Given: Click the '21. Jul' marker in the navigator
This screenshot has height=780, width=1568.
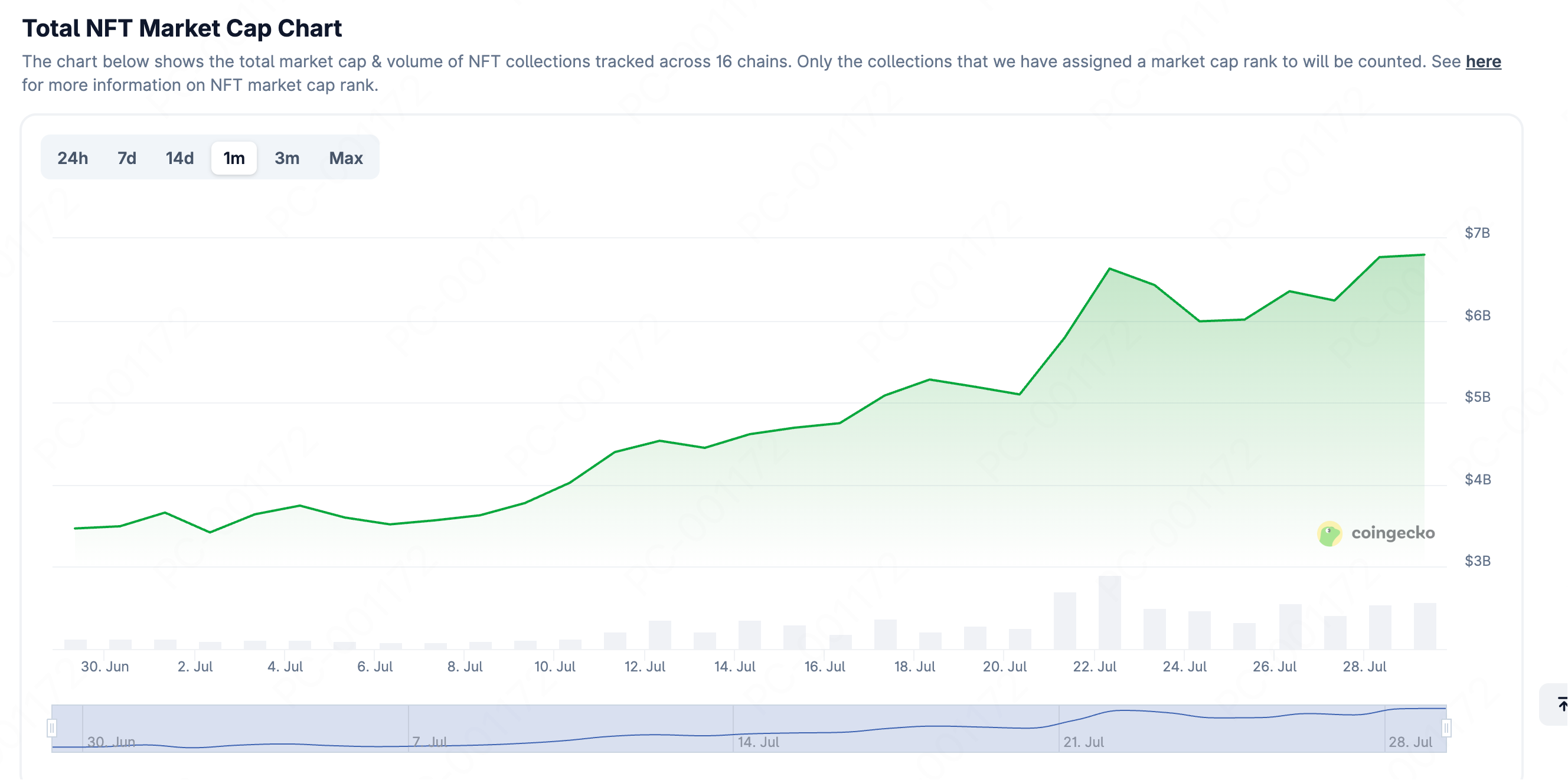Looking at the screenshot, I should tap(1083, 742).
